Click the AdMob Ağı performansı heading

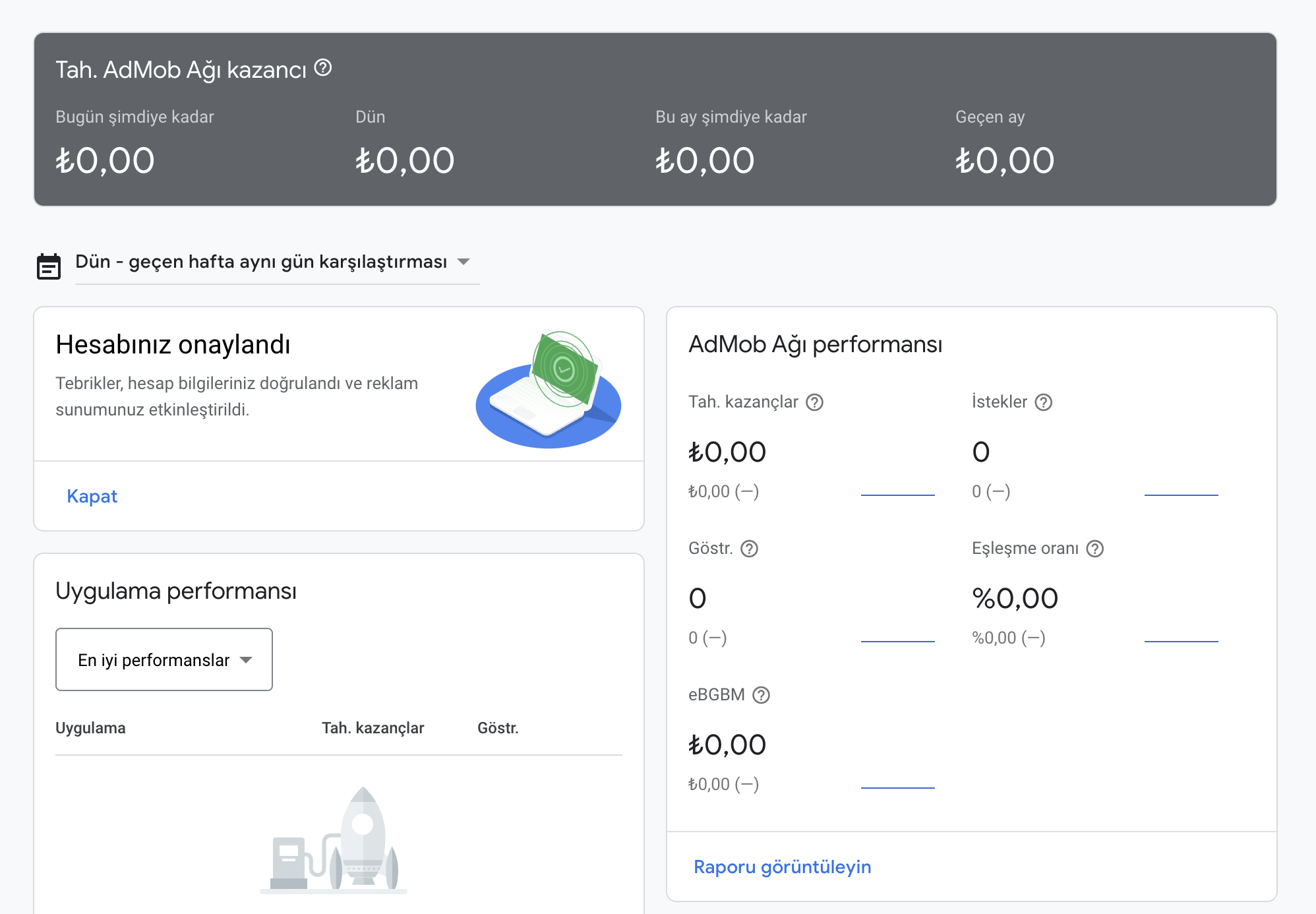816,344
